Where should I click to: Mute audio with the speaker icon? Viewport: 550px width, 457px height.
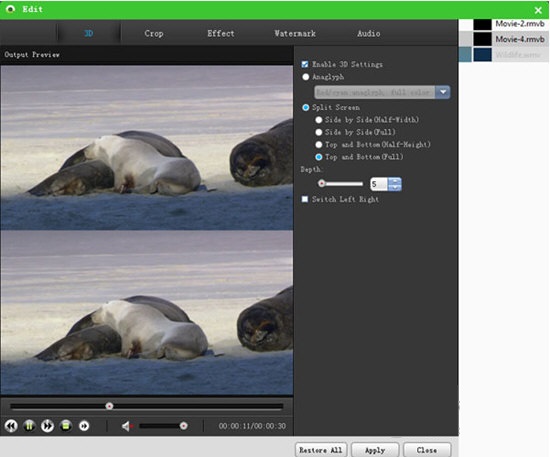point(127,426)
